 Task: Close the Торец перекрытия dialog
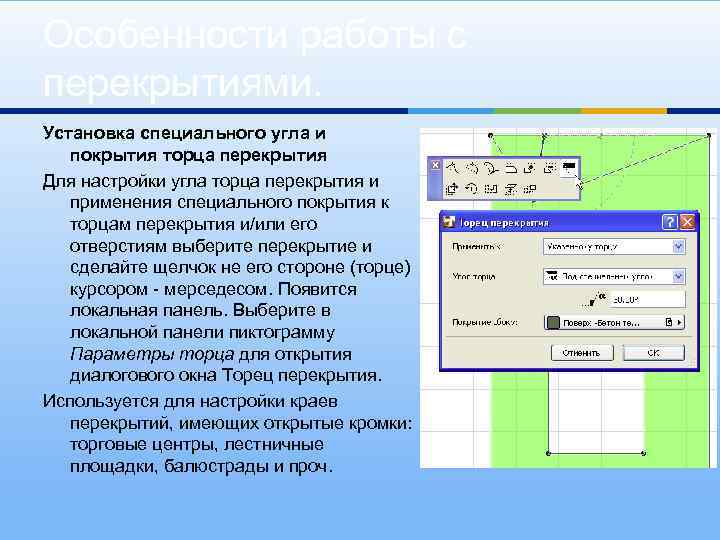coord(687,222)
